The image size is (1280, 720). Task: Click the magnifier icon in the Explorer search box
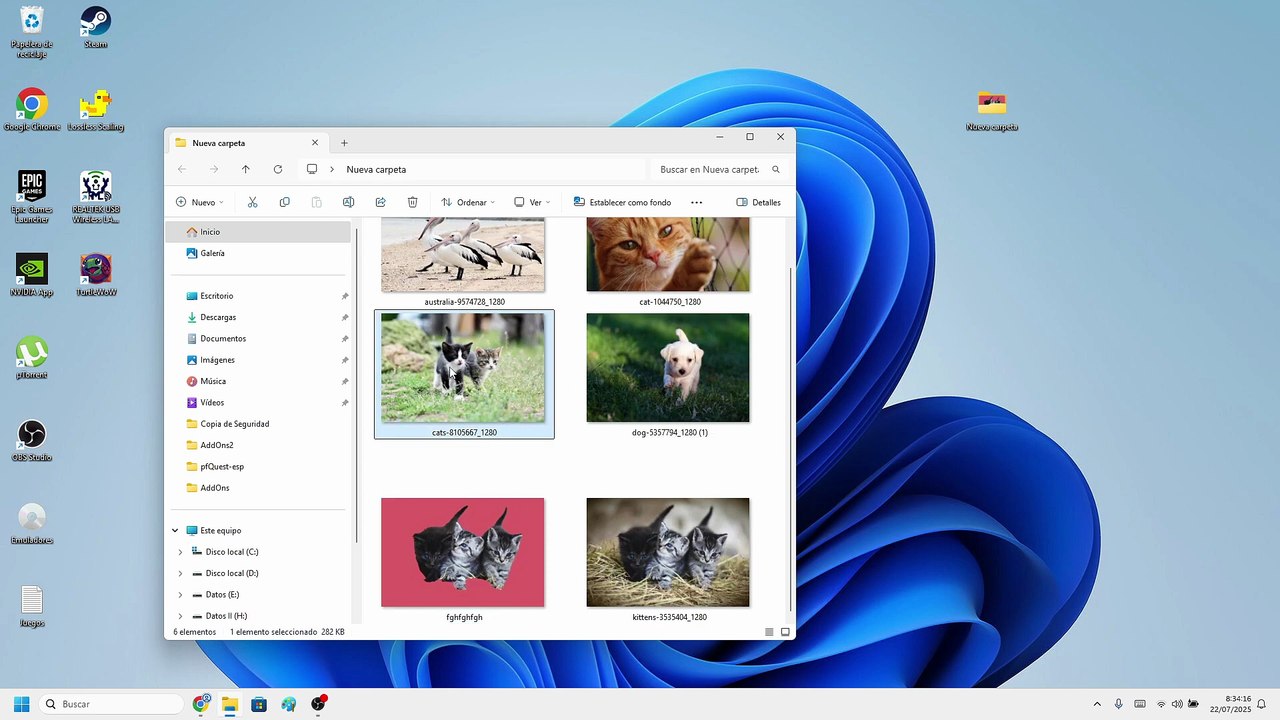point(776,170)
